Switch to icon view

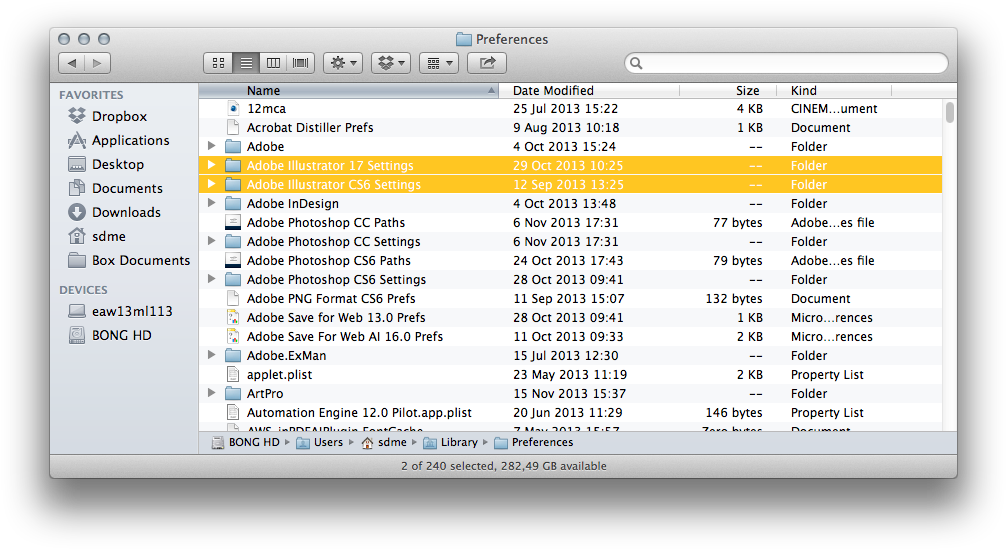point(218,63)
